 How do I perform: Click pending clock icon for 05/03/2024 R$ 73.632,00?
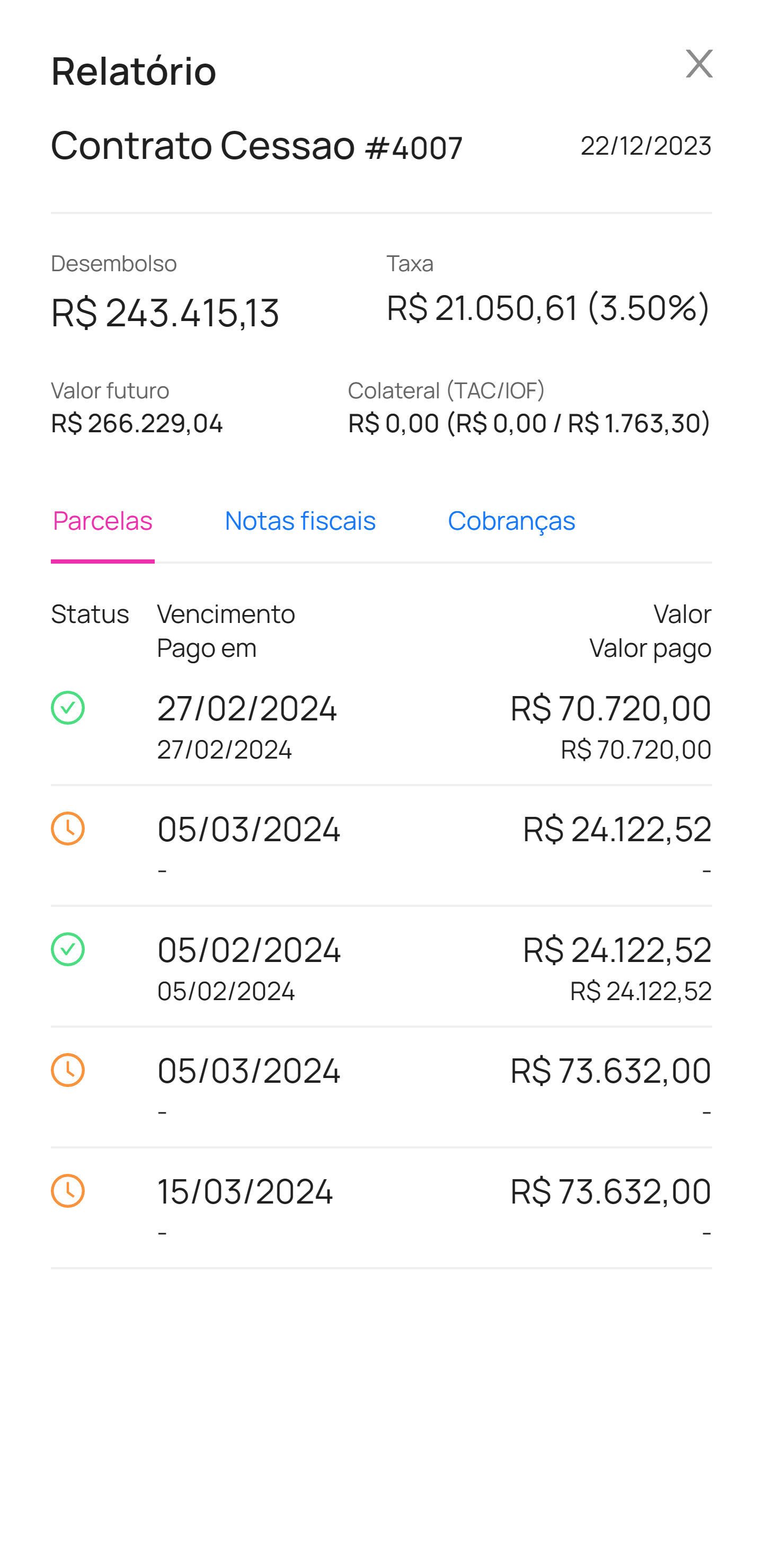(x=68, y=1070)
